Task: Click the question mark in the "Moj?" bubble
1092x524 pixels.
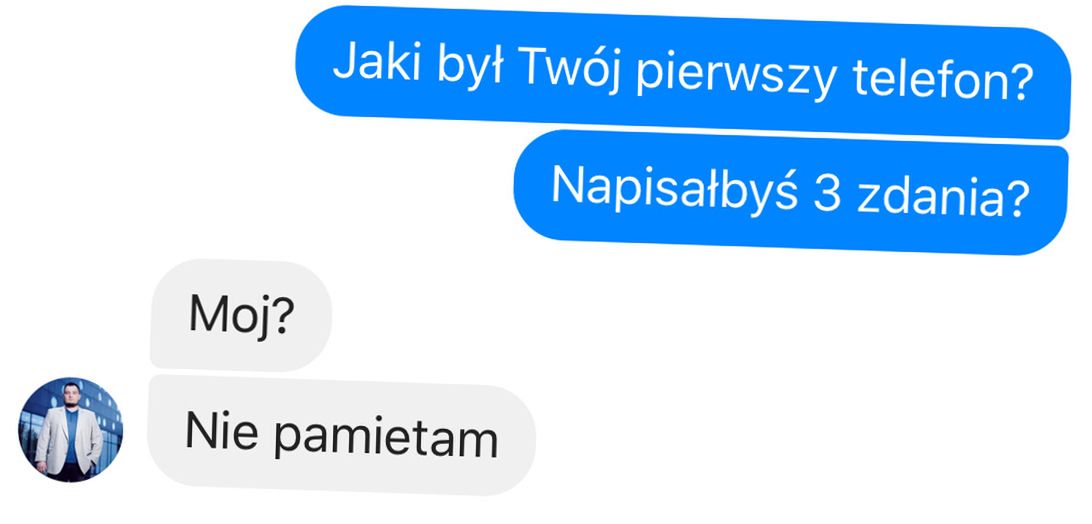Action: (280, 316)
